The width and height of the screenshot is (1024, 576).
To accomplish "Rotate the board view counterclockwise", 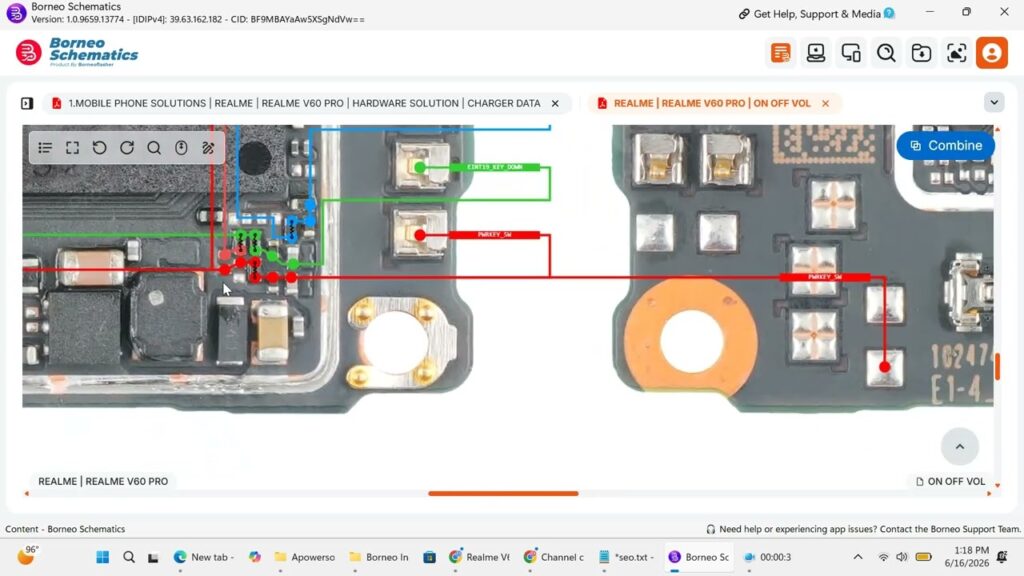I will 99,148.
